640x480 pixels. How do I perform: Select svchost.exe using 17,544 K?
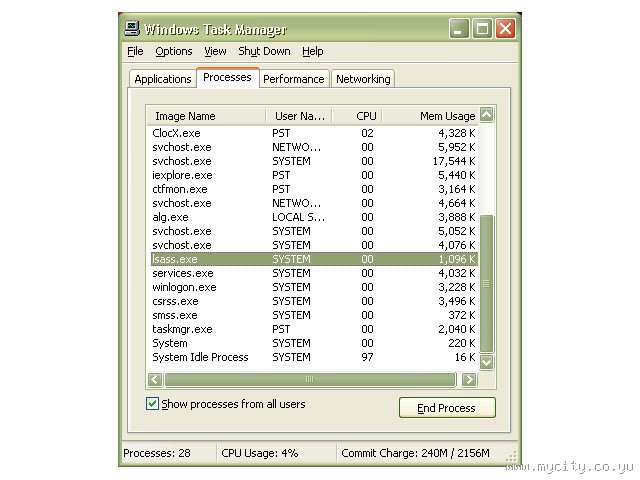[313, 161]
